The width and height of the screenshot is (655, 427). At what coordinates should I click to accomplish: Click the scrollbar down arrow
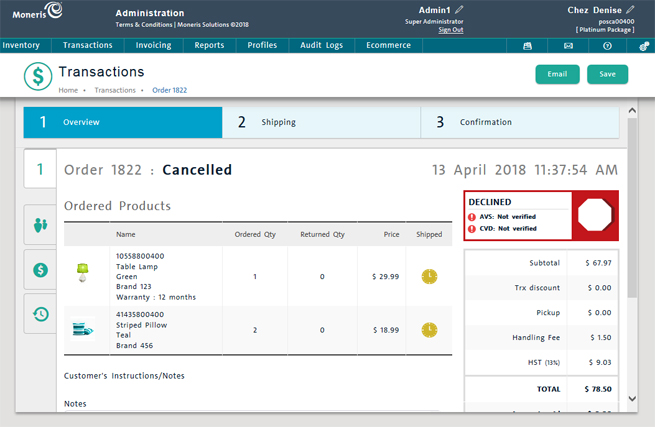click(x=631, y=399)
